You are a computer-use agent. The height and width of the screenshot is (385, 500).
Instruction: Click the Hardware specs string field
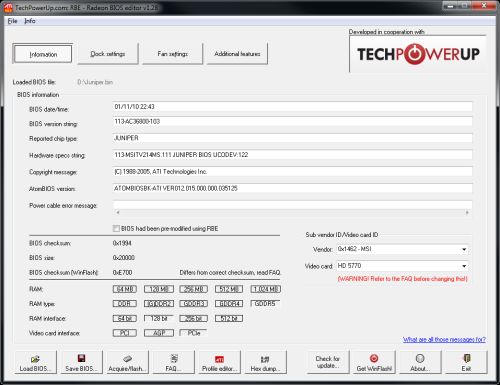(292, 155)
